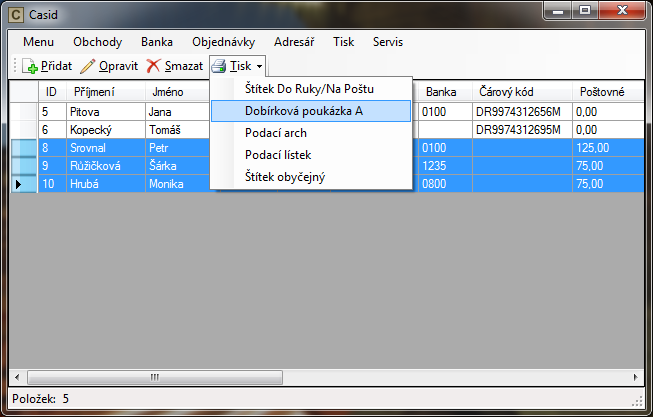Click the cell Pitova
653x417 pixels.
(106, 112)
